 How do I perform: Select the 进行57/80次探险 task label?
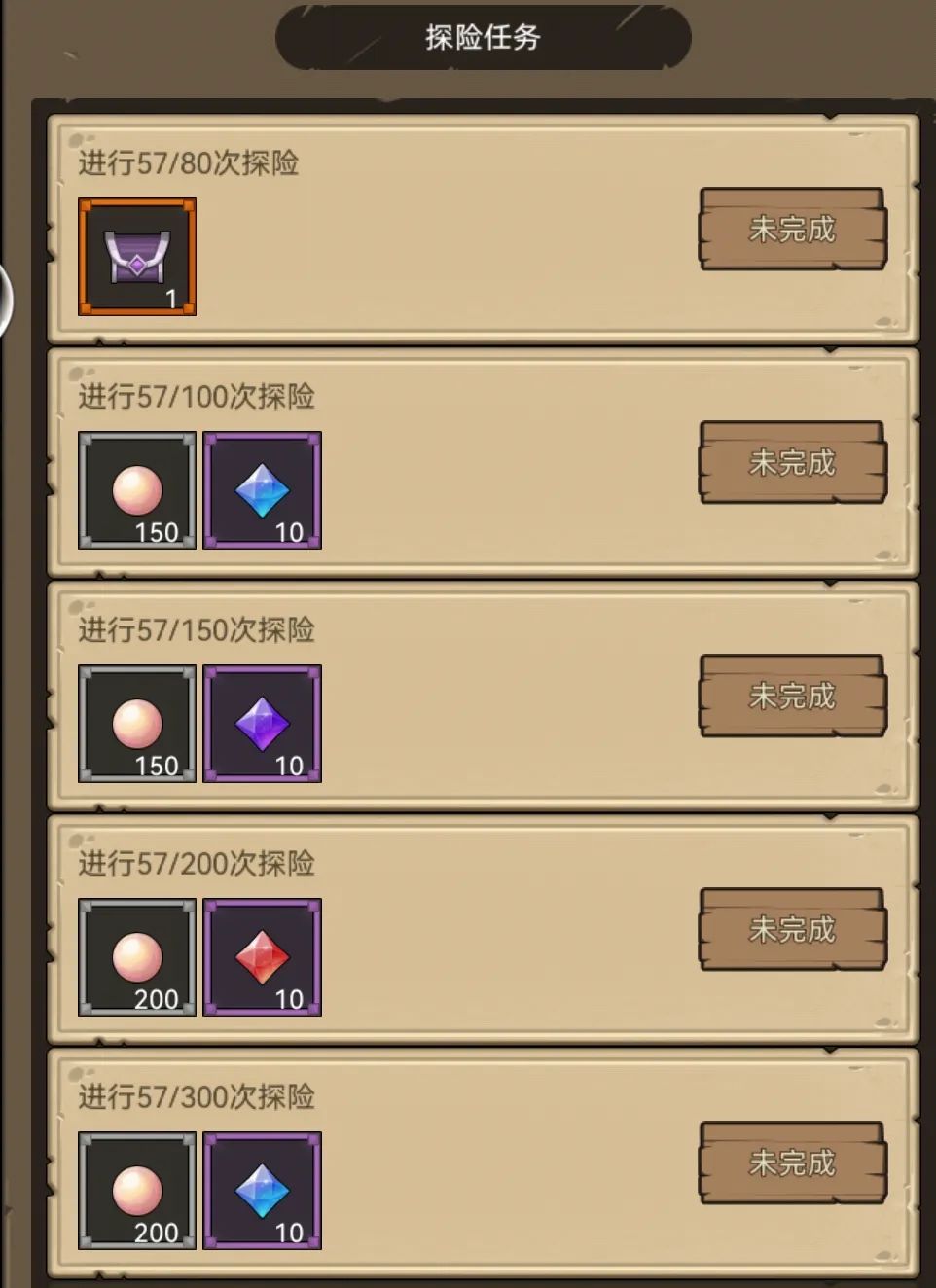189,162
